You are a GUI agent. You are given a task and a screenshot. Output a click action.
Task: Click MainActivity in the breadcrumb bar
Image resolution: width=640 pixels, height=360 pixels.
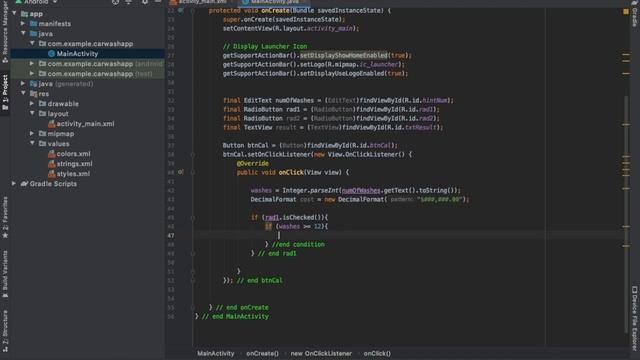[216, 353]
